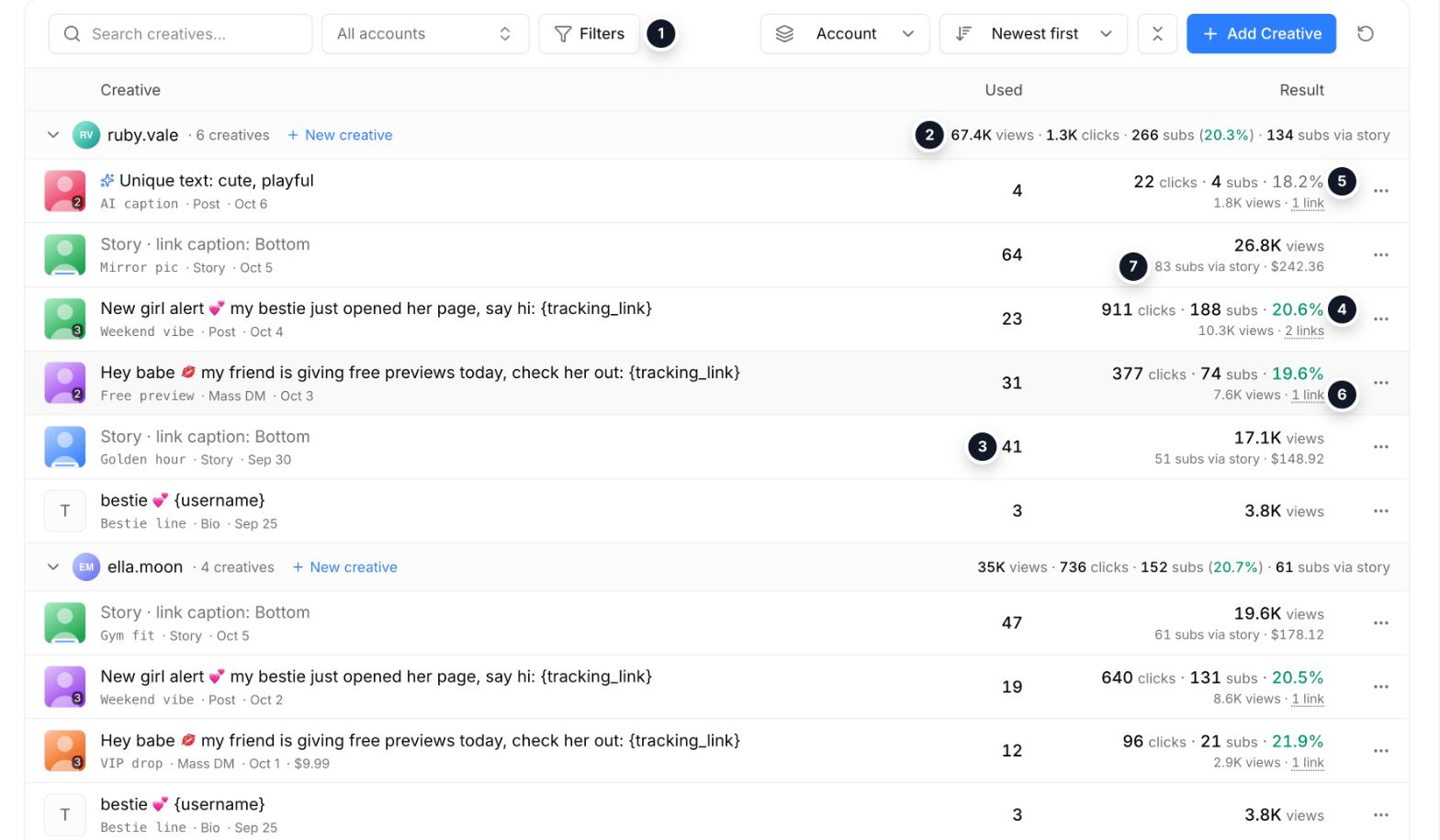Open the T text thumbnail of ruby.vale bio
1440x840 pixels.
65,511
